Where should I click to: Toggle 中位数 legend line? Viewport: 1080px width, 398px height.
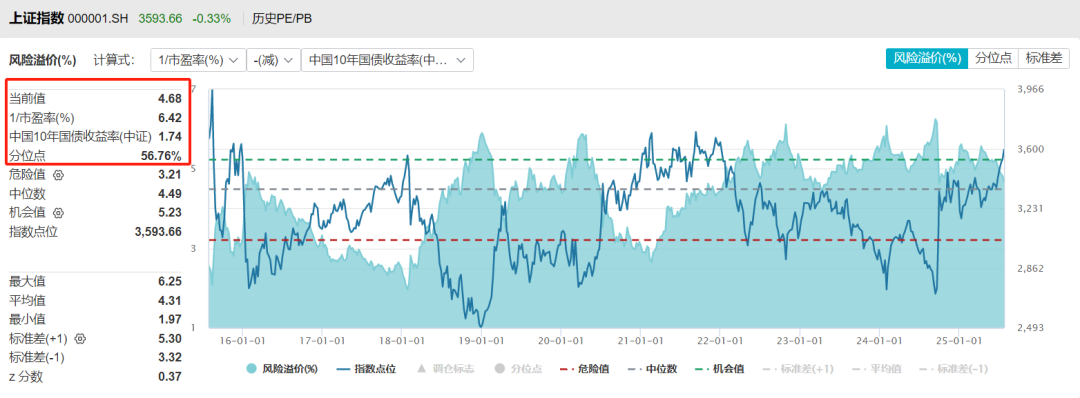[x=652, y=368]
